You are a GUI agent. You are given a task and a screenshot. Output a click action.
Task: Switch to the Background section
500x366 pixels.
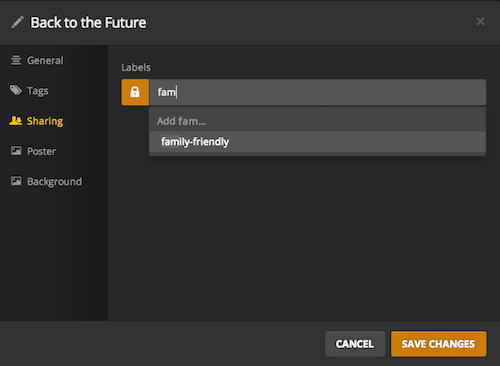[x=46, y=182]
